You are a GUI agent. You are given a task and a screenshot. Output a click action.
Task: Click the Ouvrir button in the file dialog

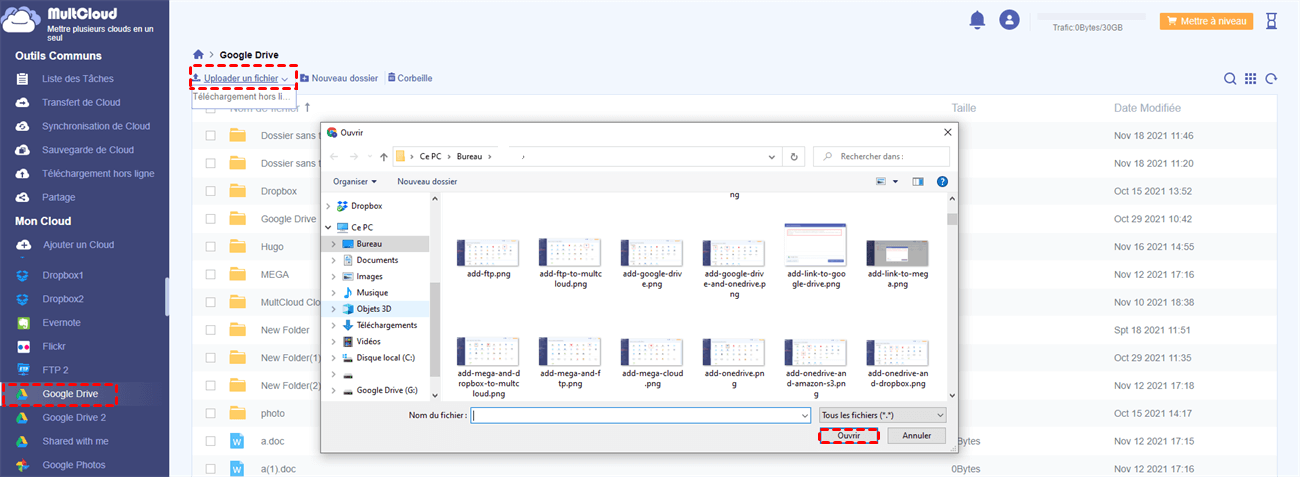tap(849, 436)
